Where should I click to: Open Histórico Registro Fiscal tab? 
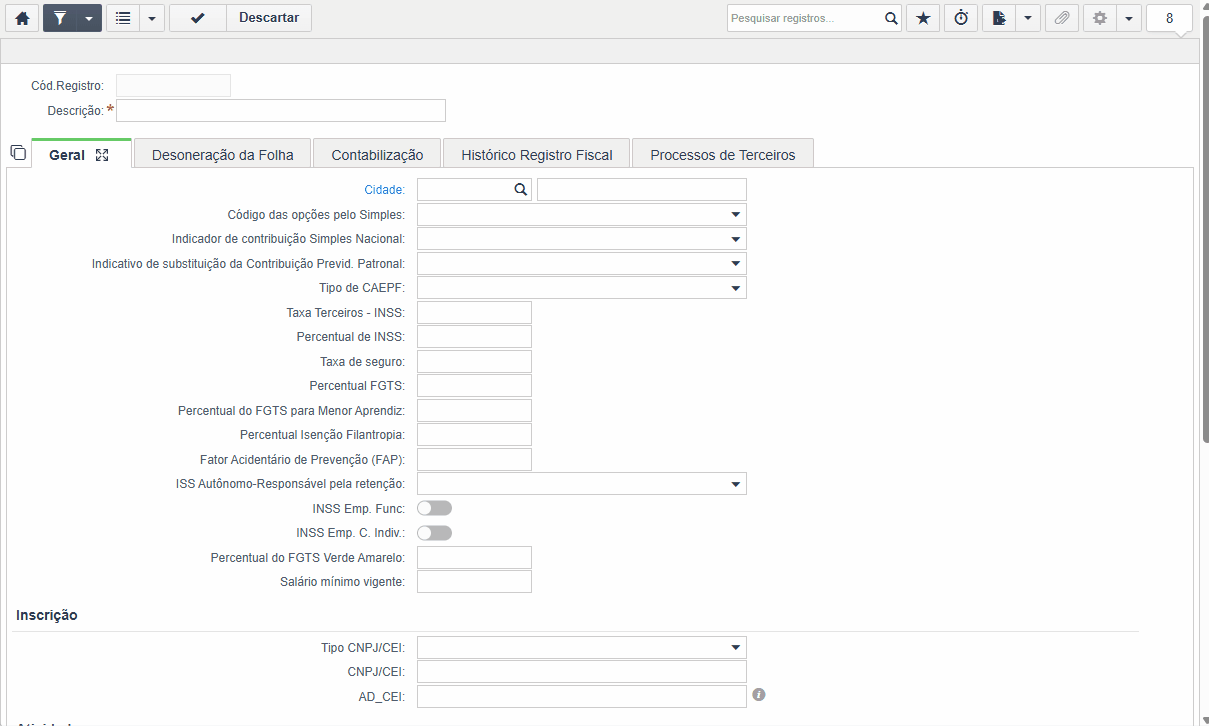click(x=536, y=155)
